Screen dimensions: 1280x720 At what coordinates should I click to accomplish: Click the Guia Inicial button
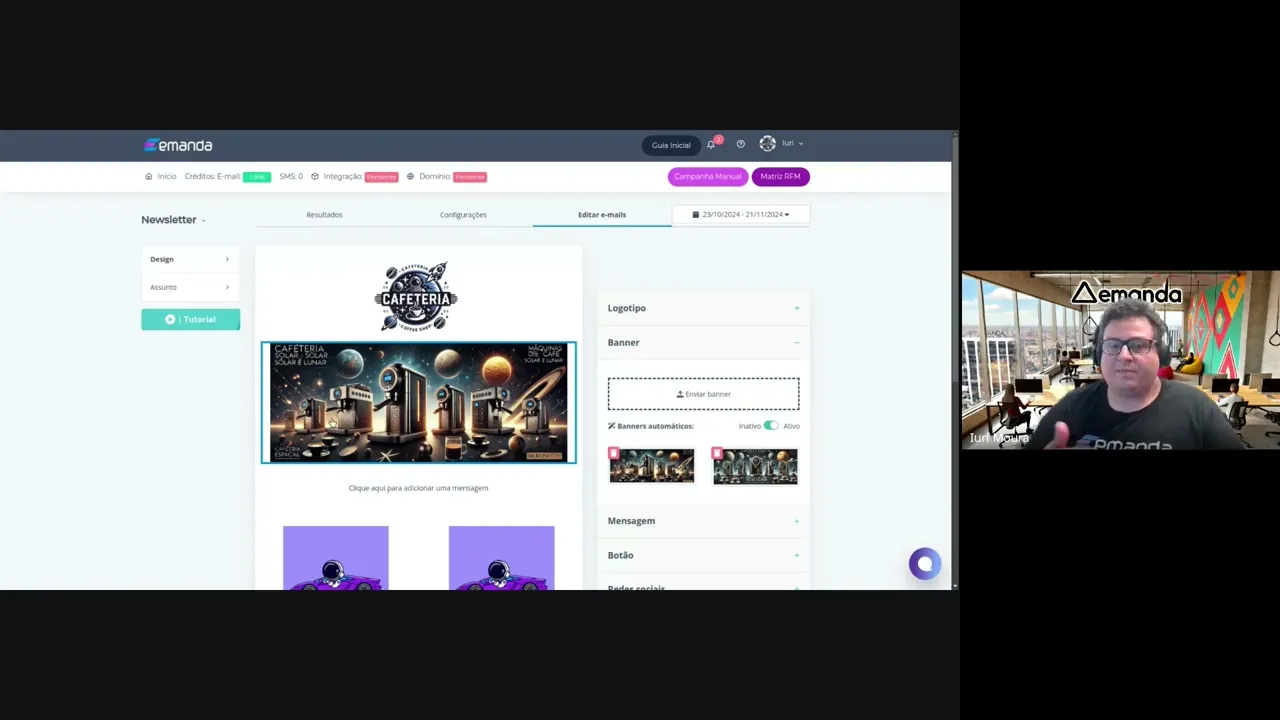tap(671, 145)
